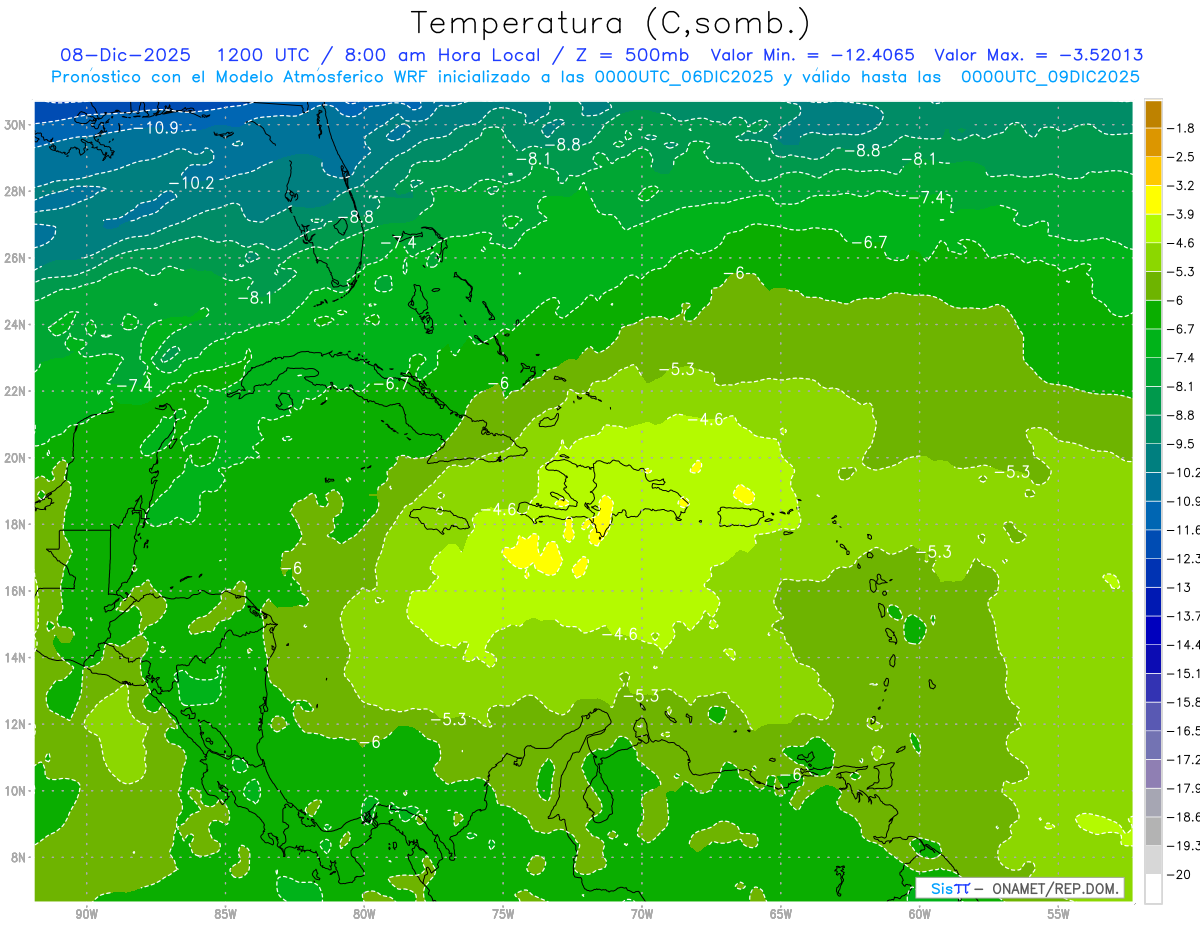The width and height of the screenshot is (1200, 927).
Task: Click the "30N" latitude axis label
Action: 16,125
